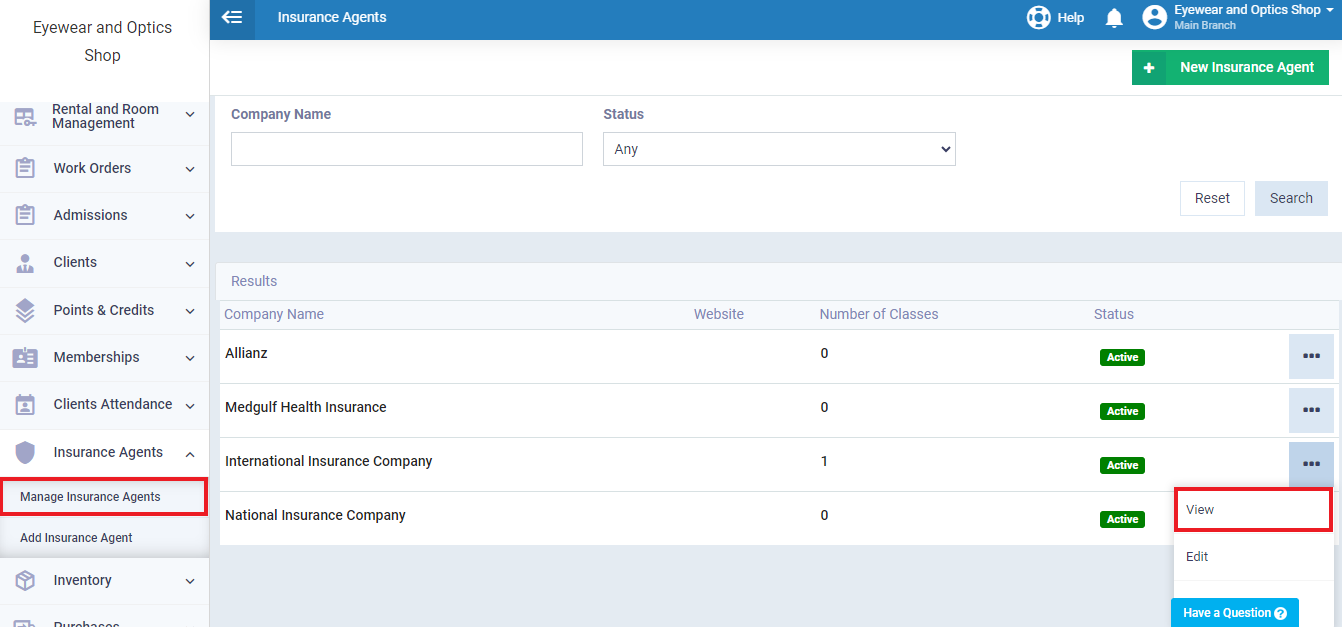Open the actions menu for Allianz
The width and height of the screenshot is (1342, 627).
[1311, 357]
